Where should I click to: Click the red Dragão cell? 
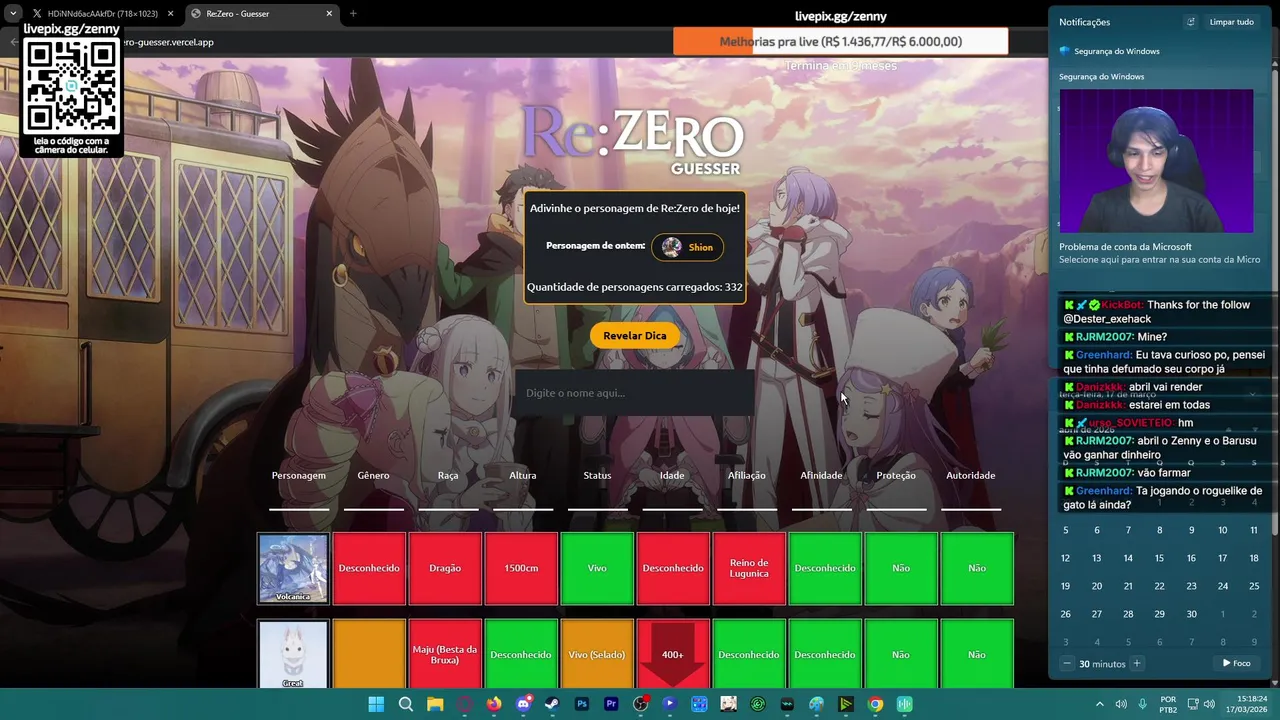[445, 568]
